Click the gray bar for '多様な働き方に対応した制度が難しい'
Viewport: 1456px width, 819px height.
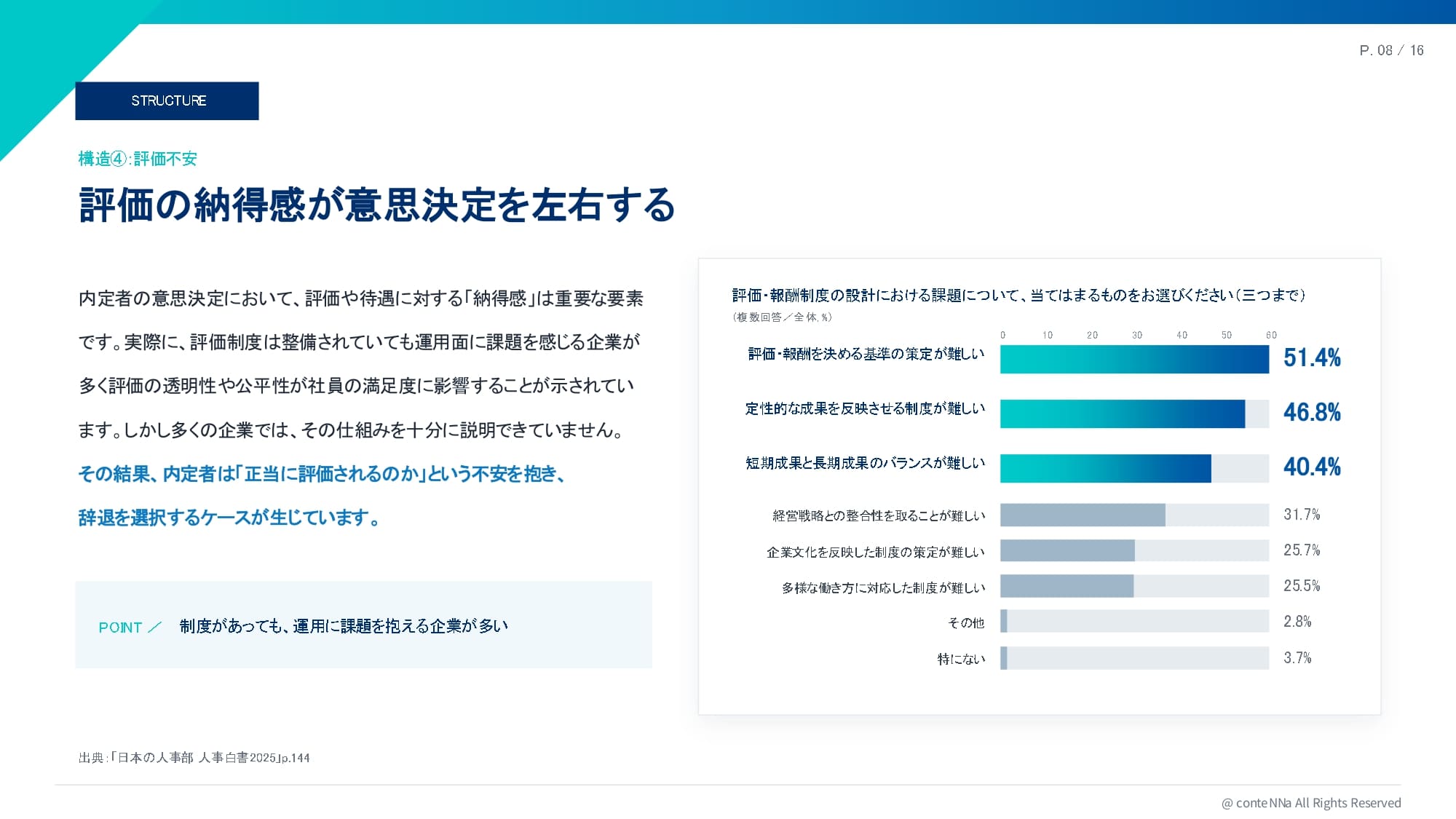coord(1067,586)
